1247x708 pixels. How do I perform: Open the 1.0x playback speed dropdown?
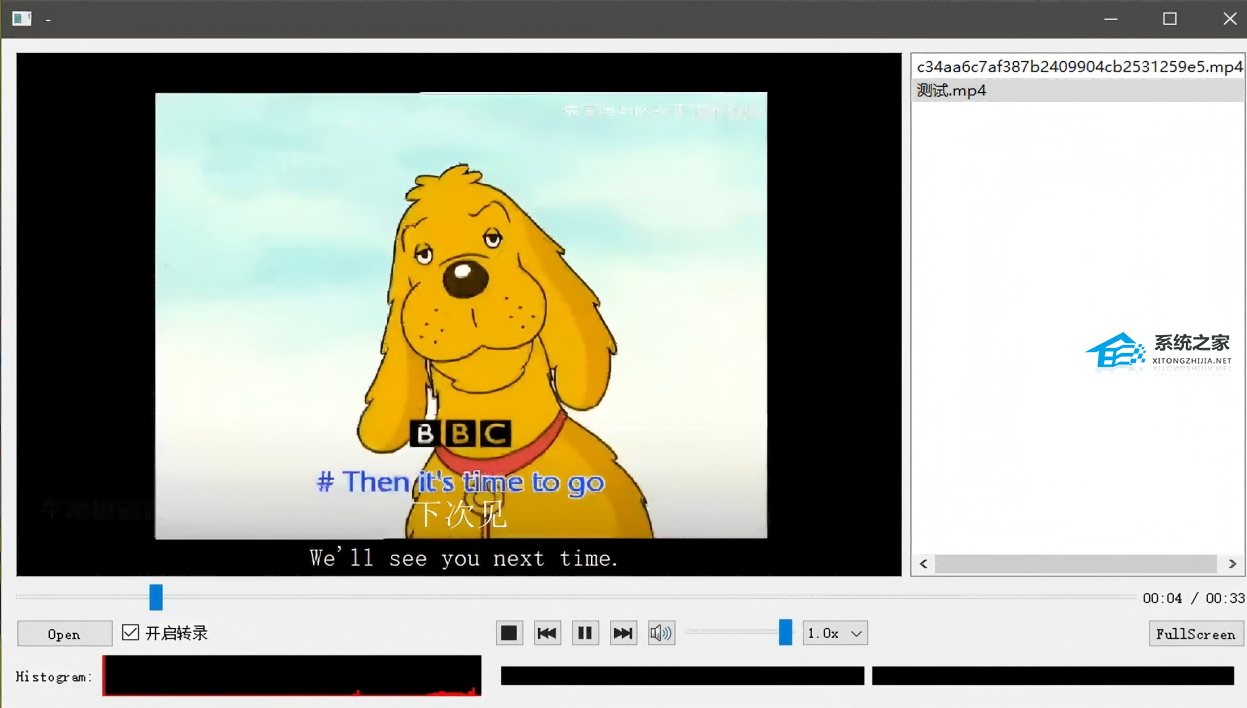click(x=834, y=633)
